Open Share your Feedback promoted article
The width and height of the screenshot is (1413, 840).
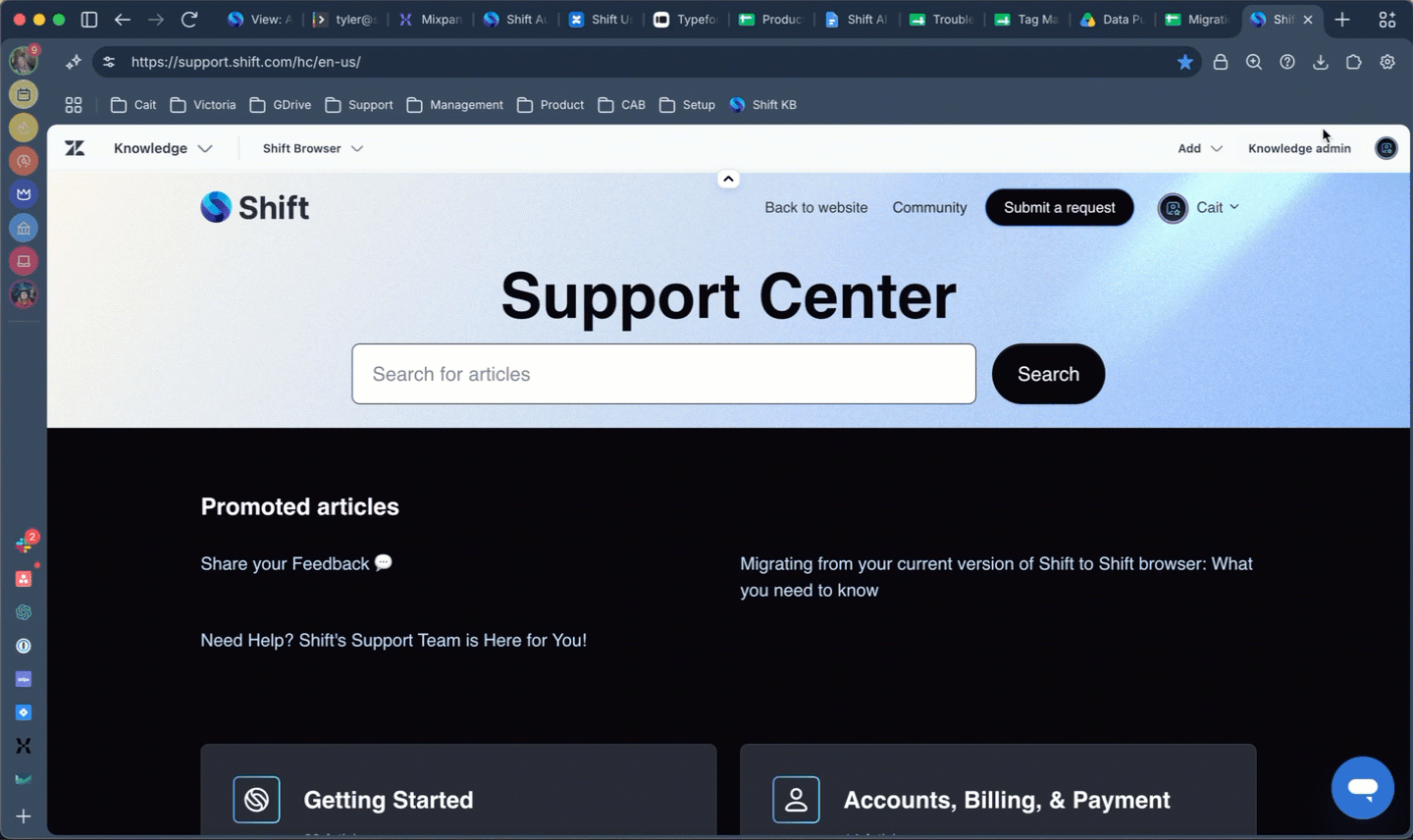(x=296, y=563)
